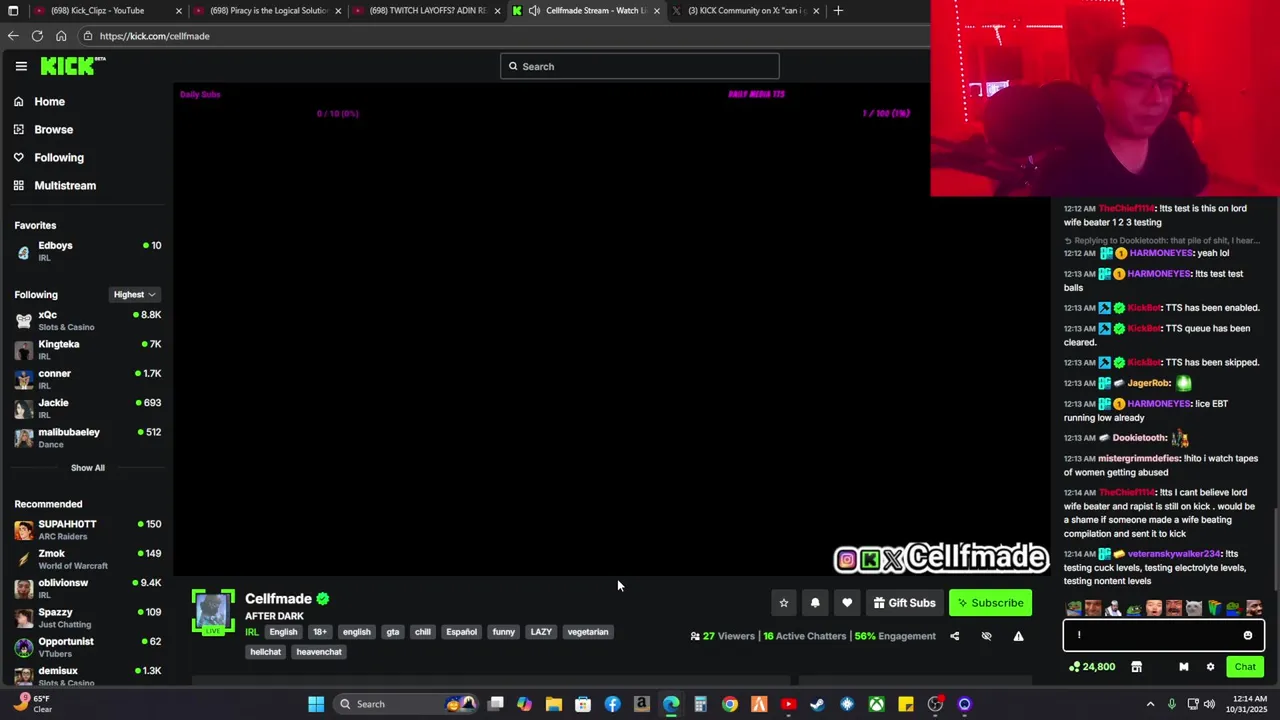Open Steam from taskbar
1280x720 pixels.
click(818, 704)
